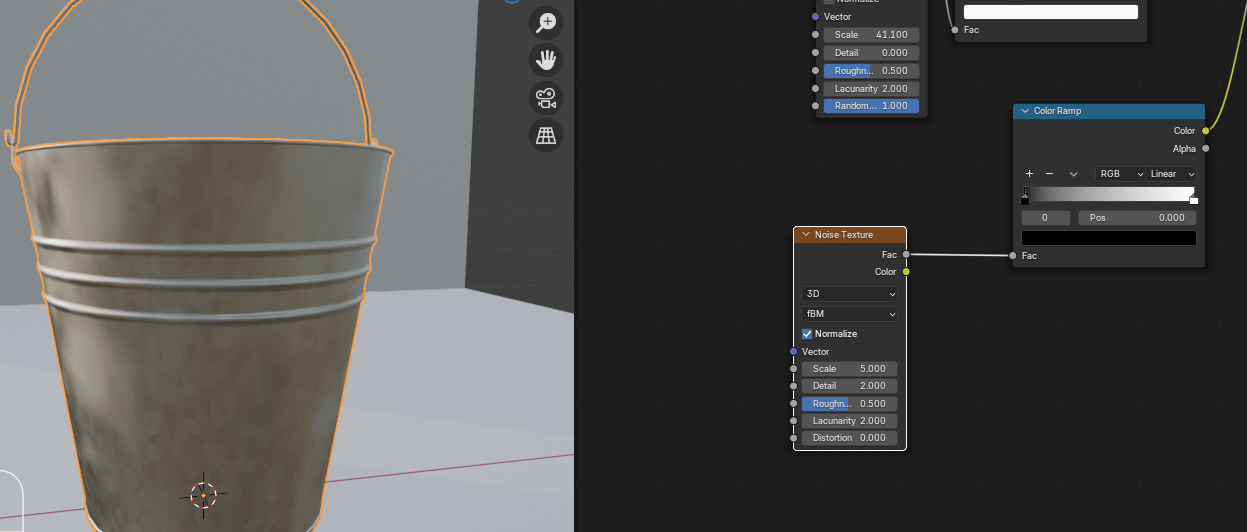This screenshot has height=532, width=1247.
Task: Collapse the Color Ramp node
Action: [1025, 111]
